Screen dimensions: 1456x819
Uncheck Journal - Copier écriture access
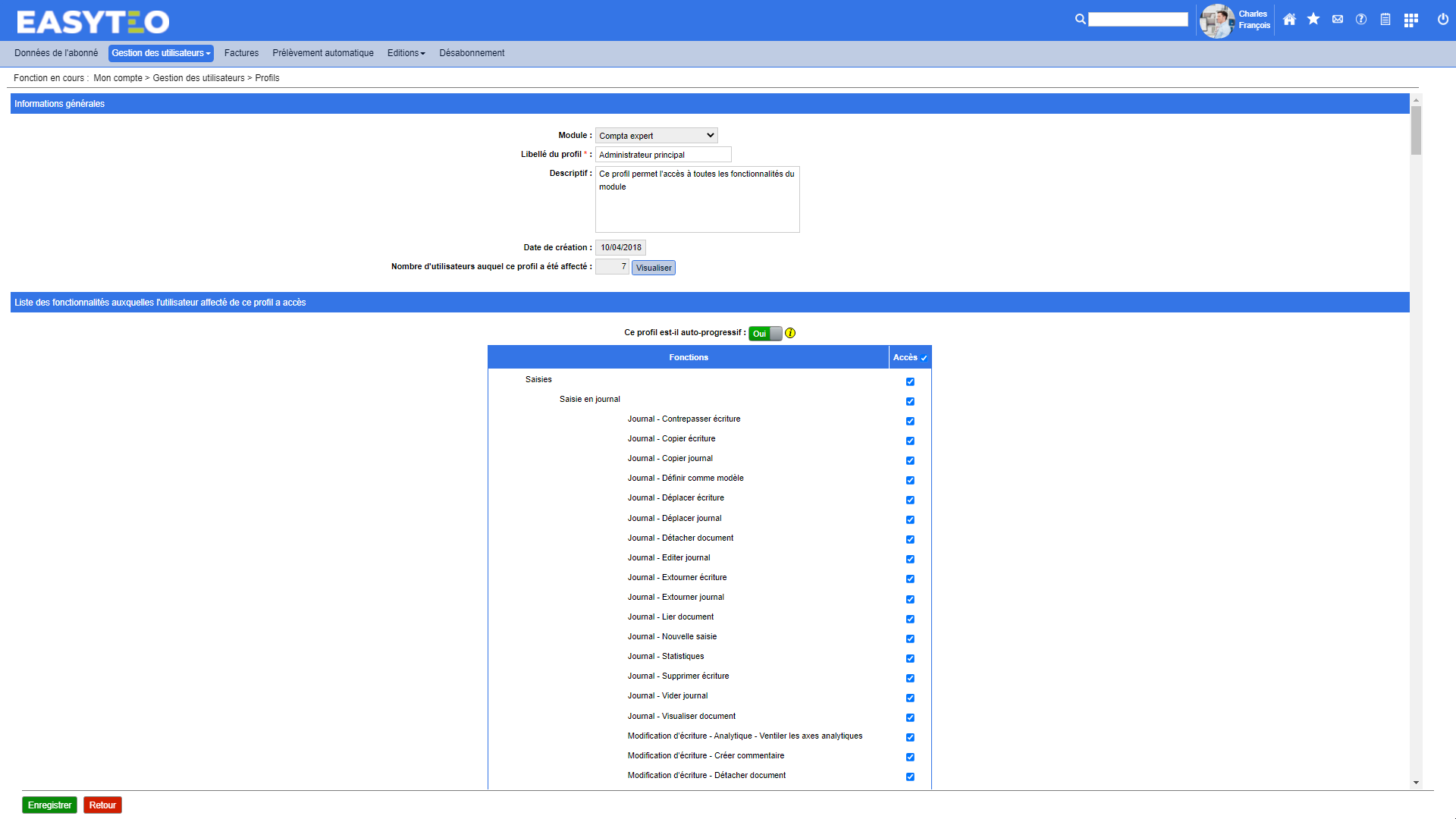point(910,441)
